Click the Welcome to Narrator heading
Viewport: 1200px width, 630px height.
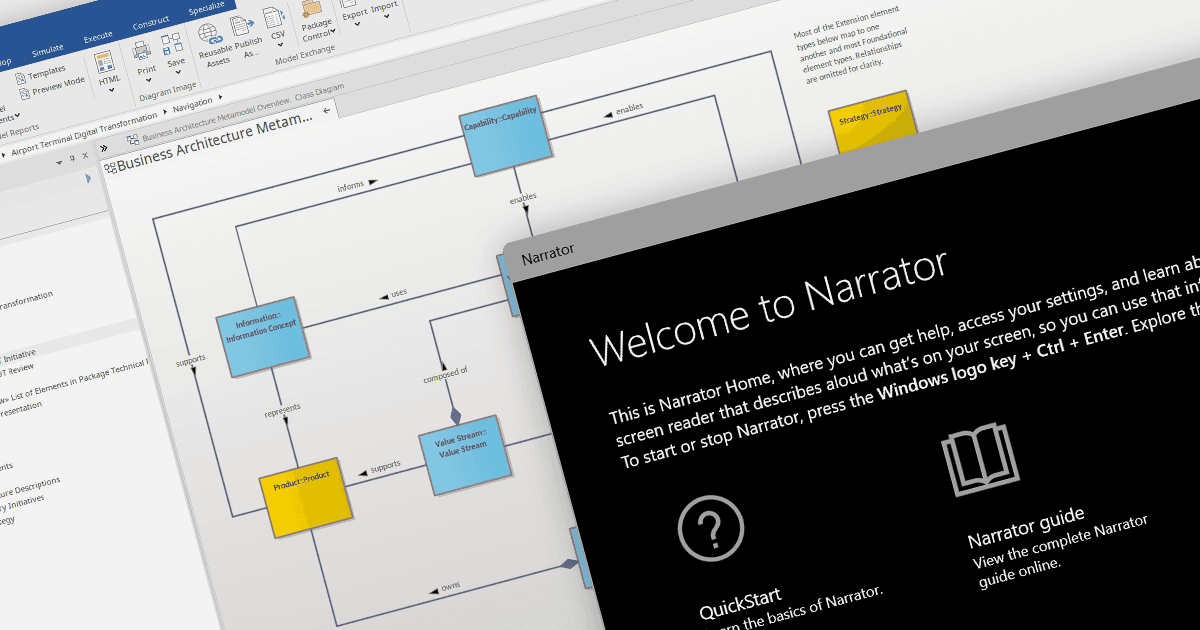click(768, 307)
